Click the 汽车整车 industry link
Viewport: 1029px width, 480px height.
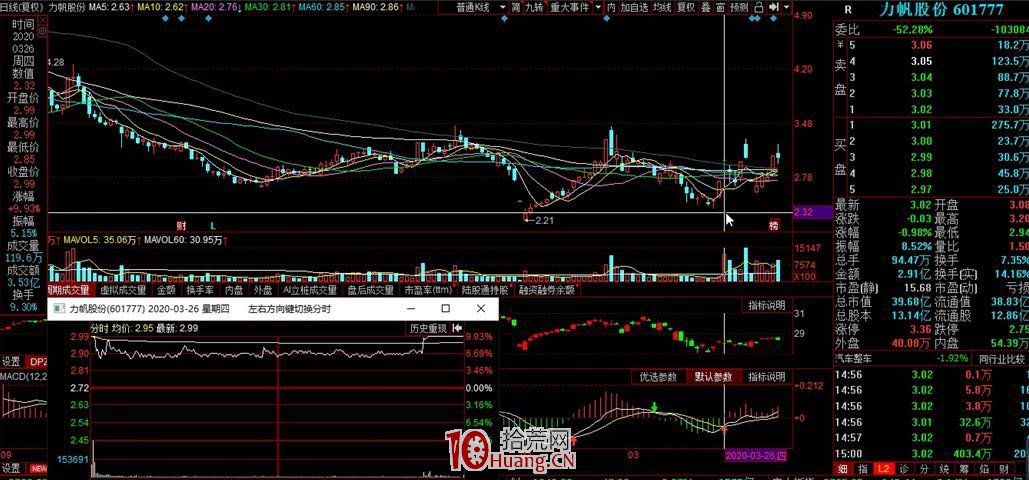(x=855, y=359)
